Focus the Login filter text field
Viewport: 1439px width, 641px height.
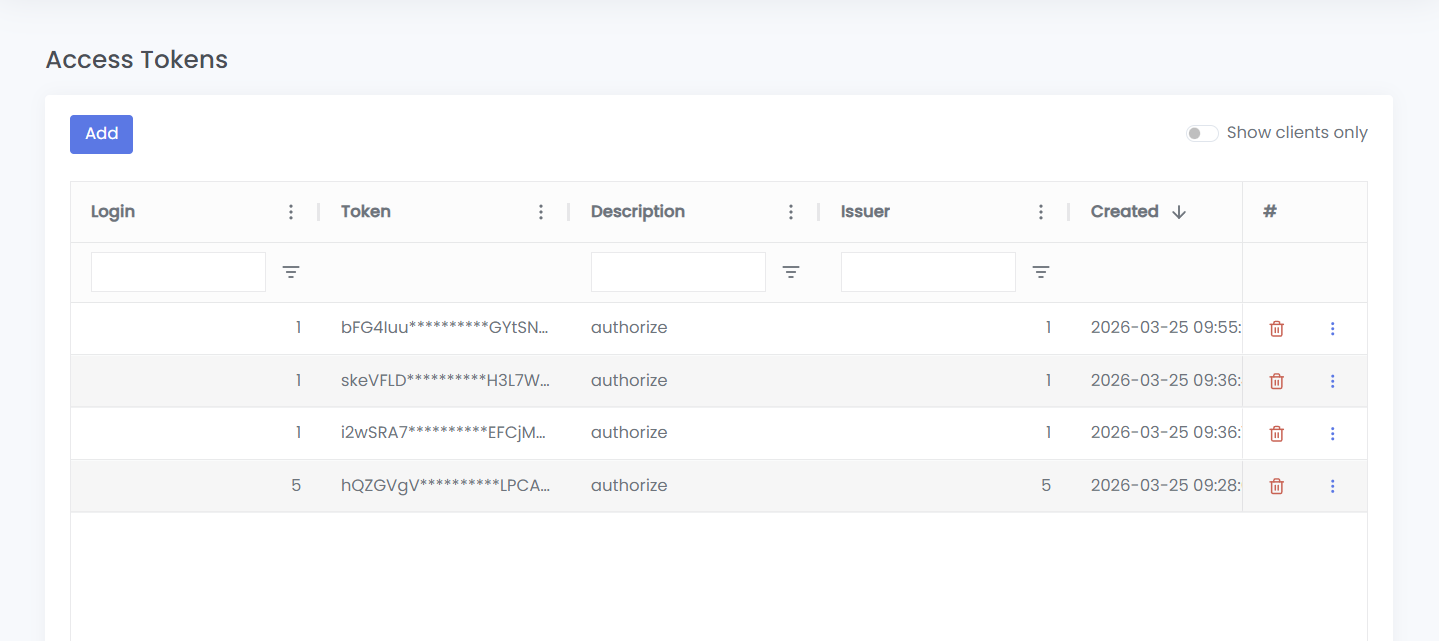coord(178,272)
